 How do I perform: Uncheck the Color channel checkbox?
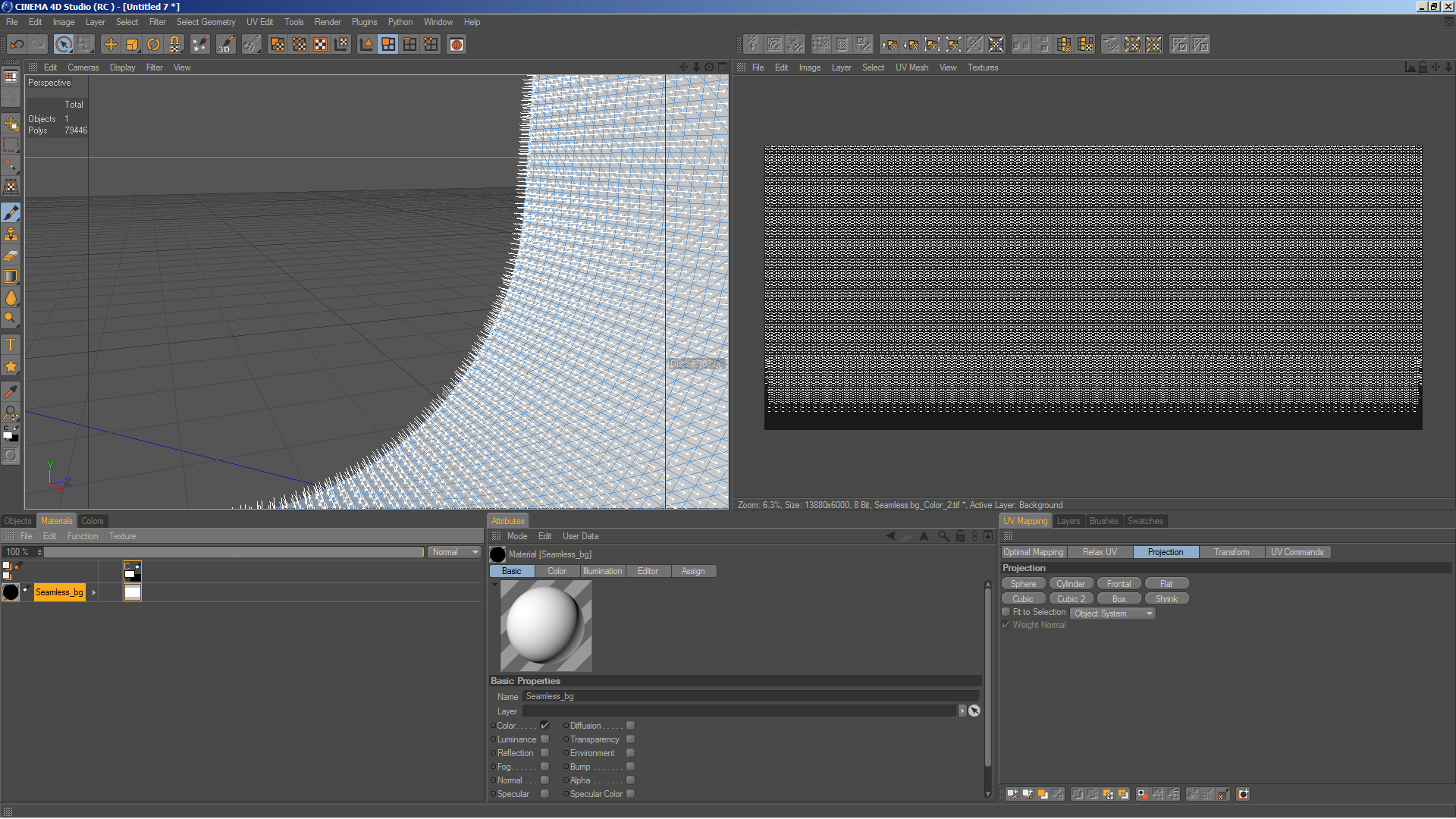pyautogui.click(x=544, y=726)
